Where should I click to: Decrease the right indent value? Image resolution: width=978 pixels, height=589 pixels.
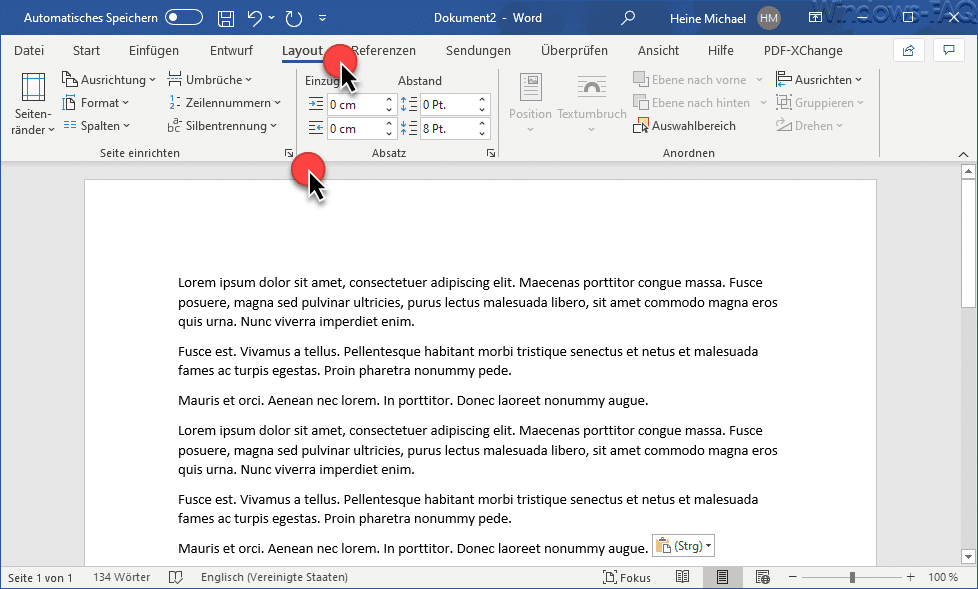[389, 134]
